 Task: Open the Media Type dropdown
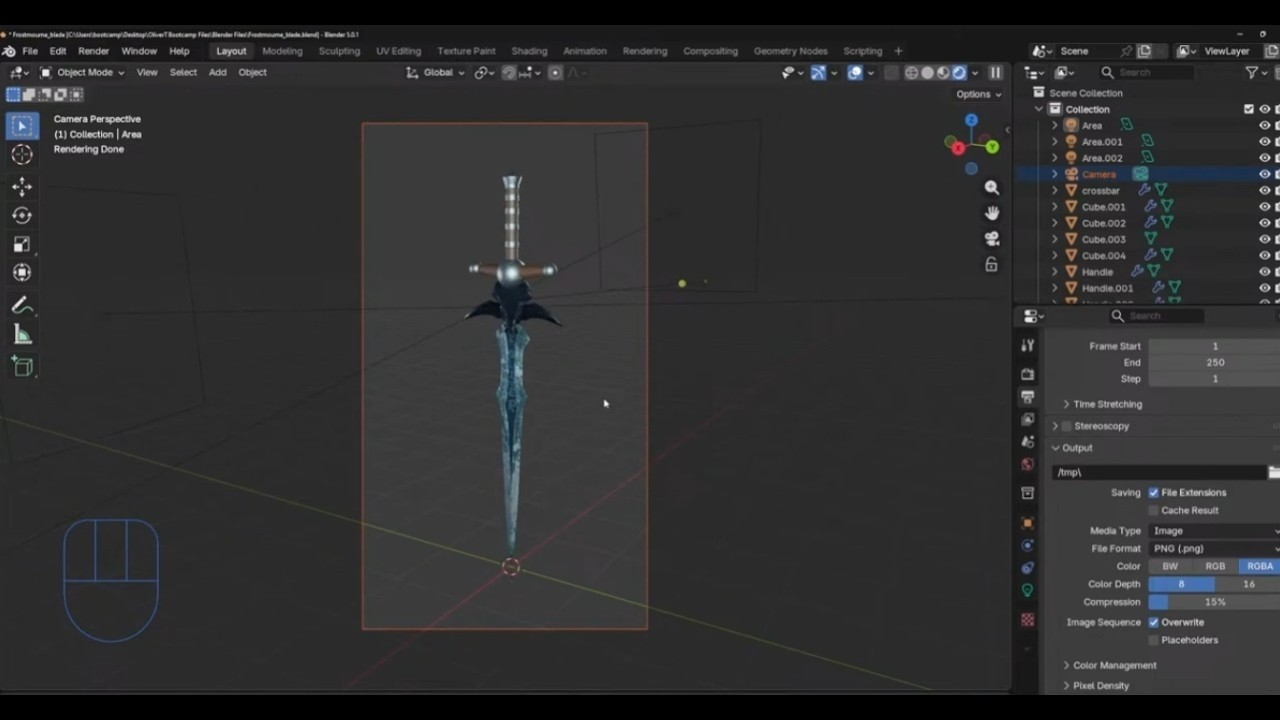(x=1214, y=531)
